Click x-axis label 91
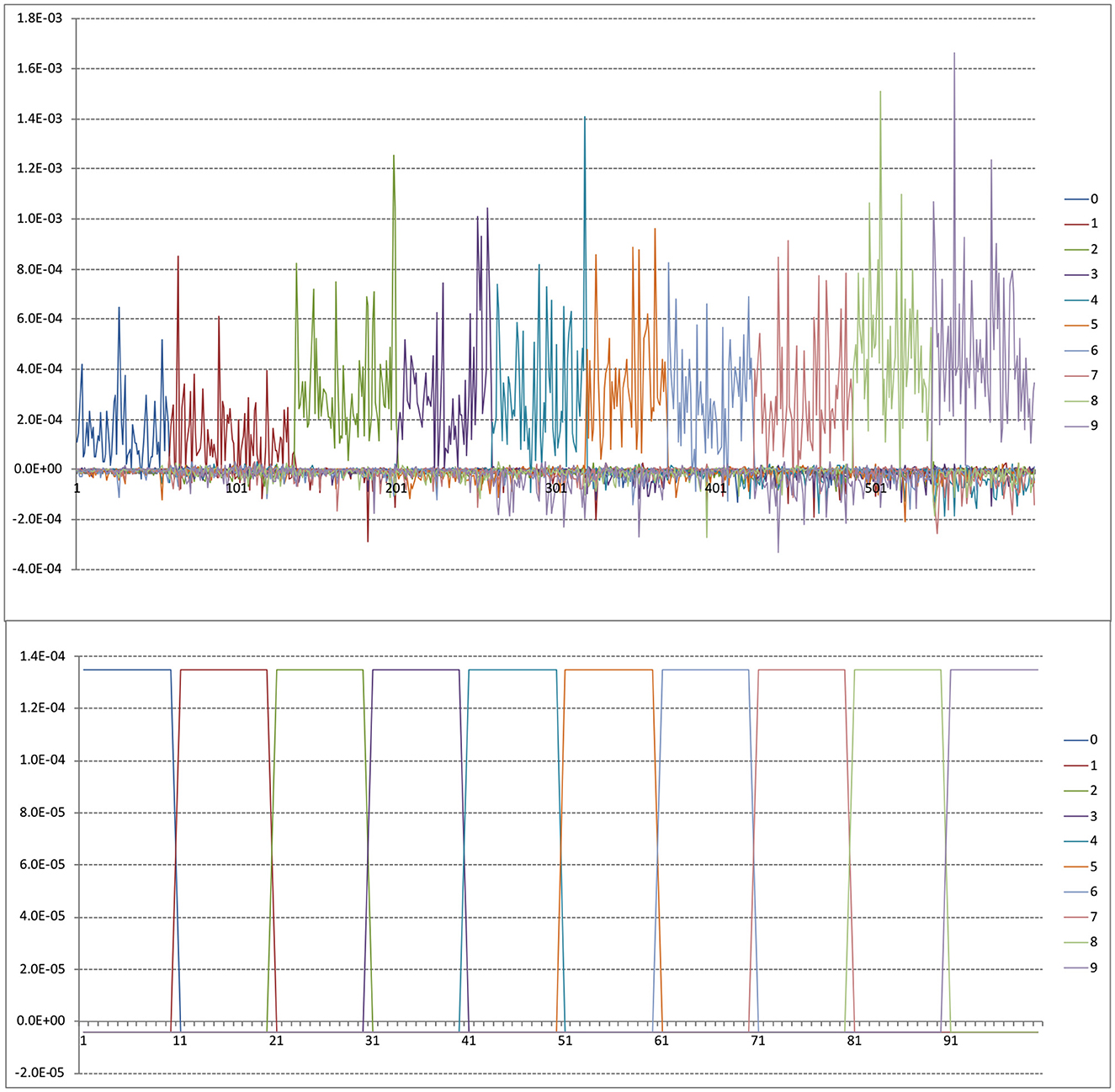 951,1041
